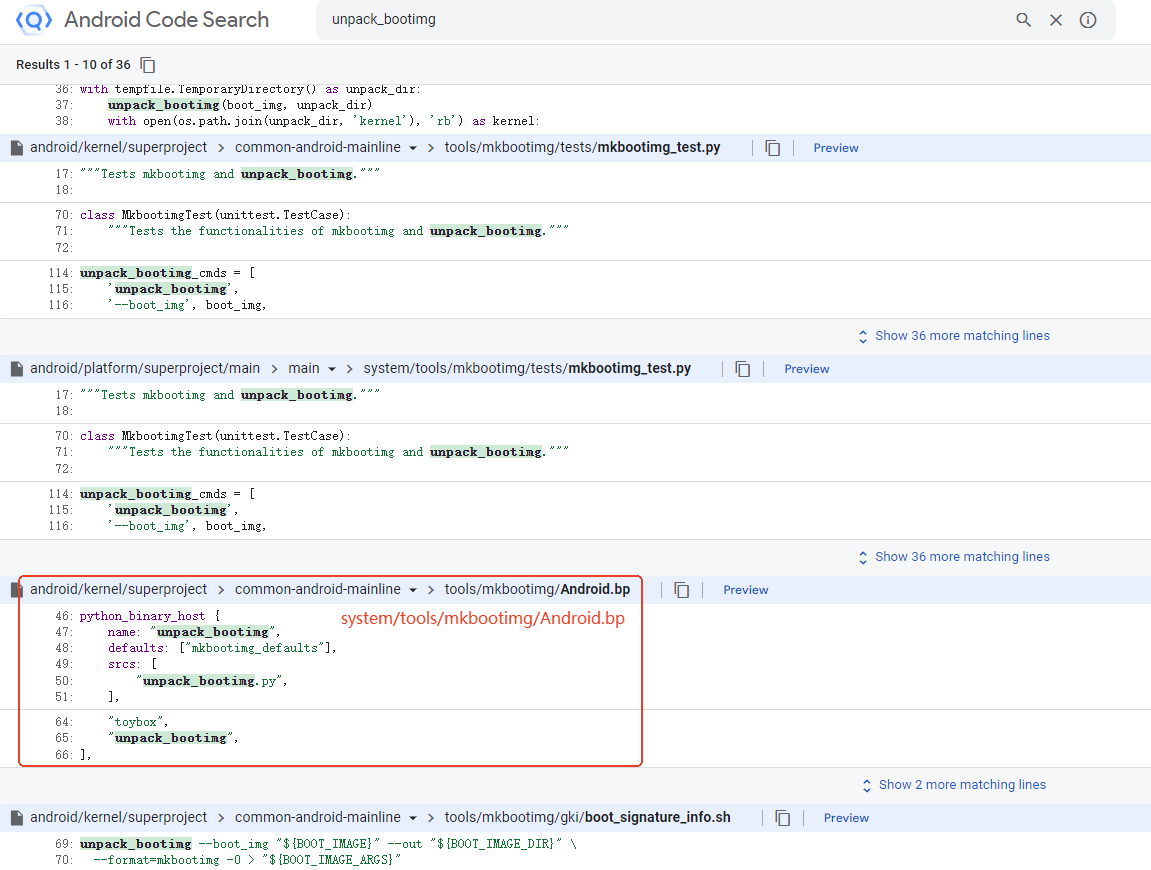Expand first Show 36 more matching lines

[x=954, y=336]
